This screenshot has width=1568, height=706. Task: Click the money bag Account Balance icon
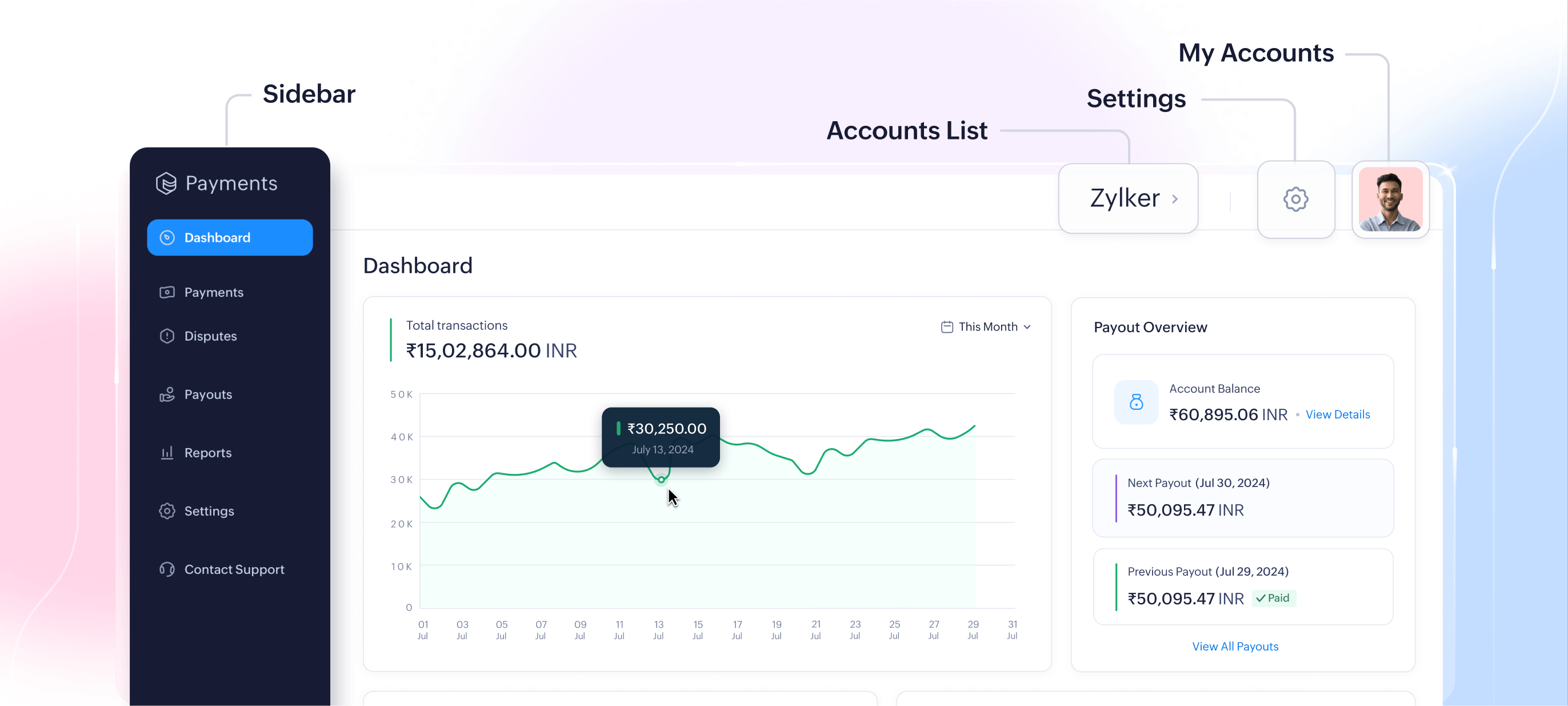tap(1136, 402)
